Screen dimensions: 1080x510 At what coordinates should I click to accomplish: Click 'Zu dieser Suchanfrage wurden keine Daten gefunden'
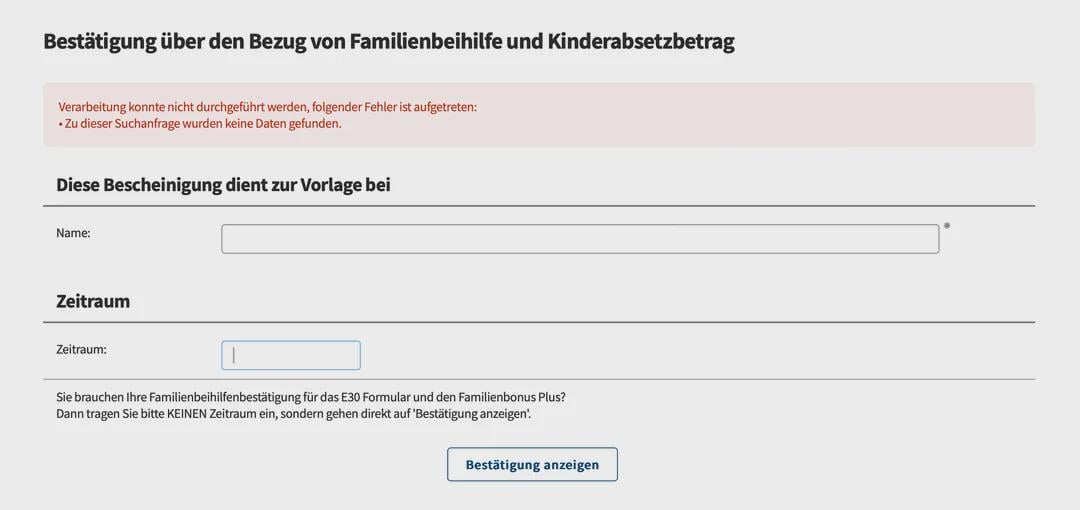(x=203, y=124)
